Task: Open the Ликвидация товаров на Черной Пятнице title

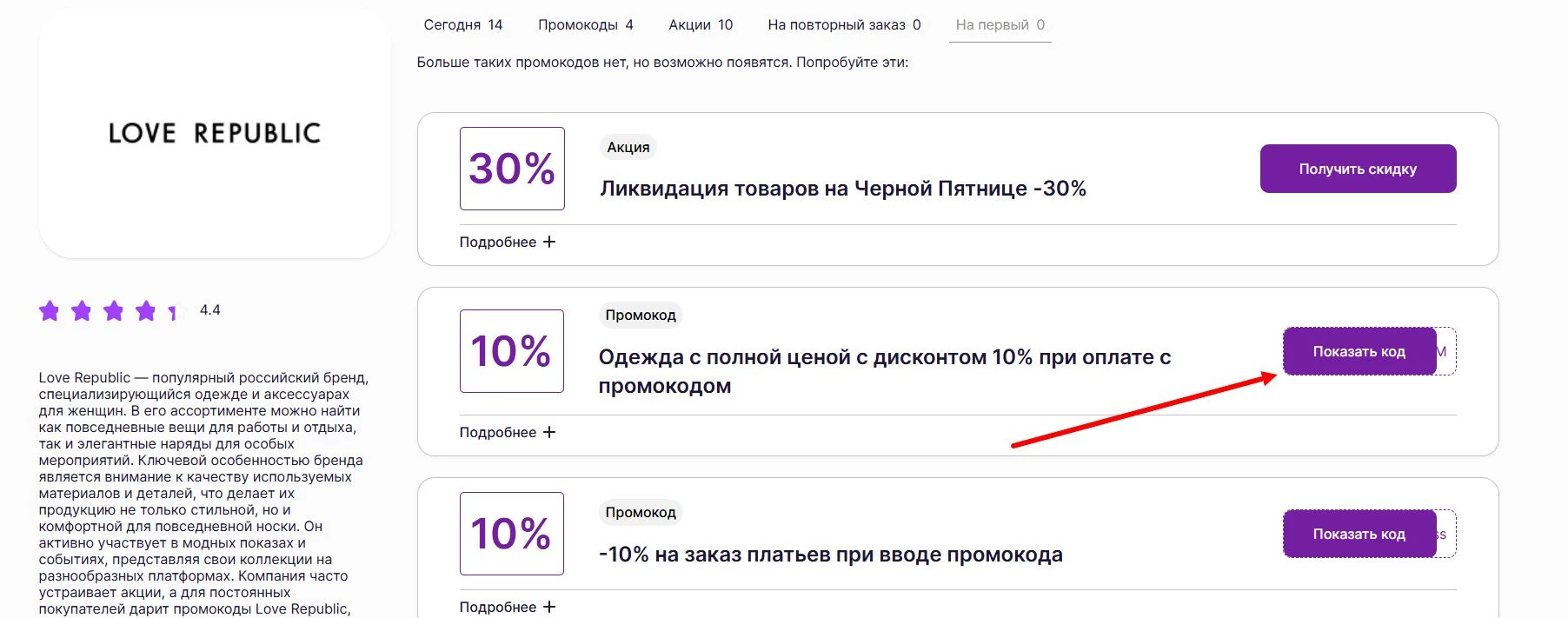Action: 843,189
